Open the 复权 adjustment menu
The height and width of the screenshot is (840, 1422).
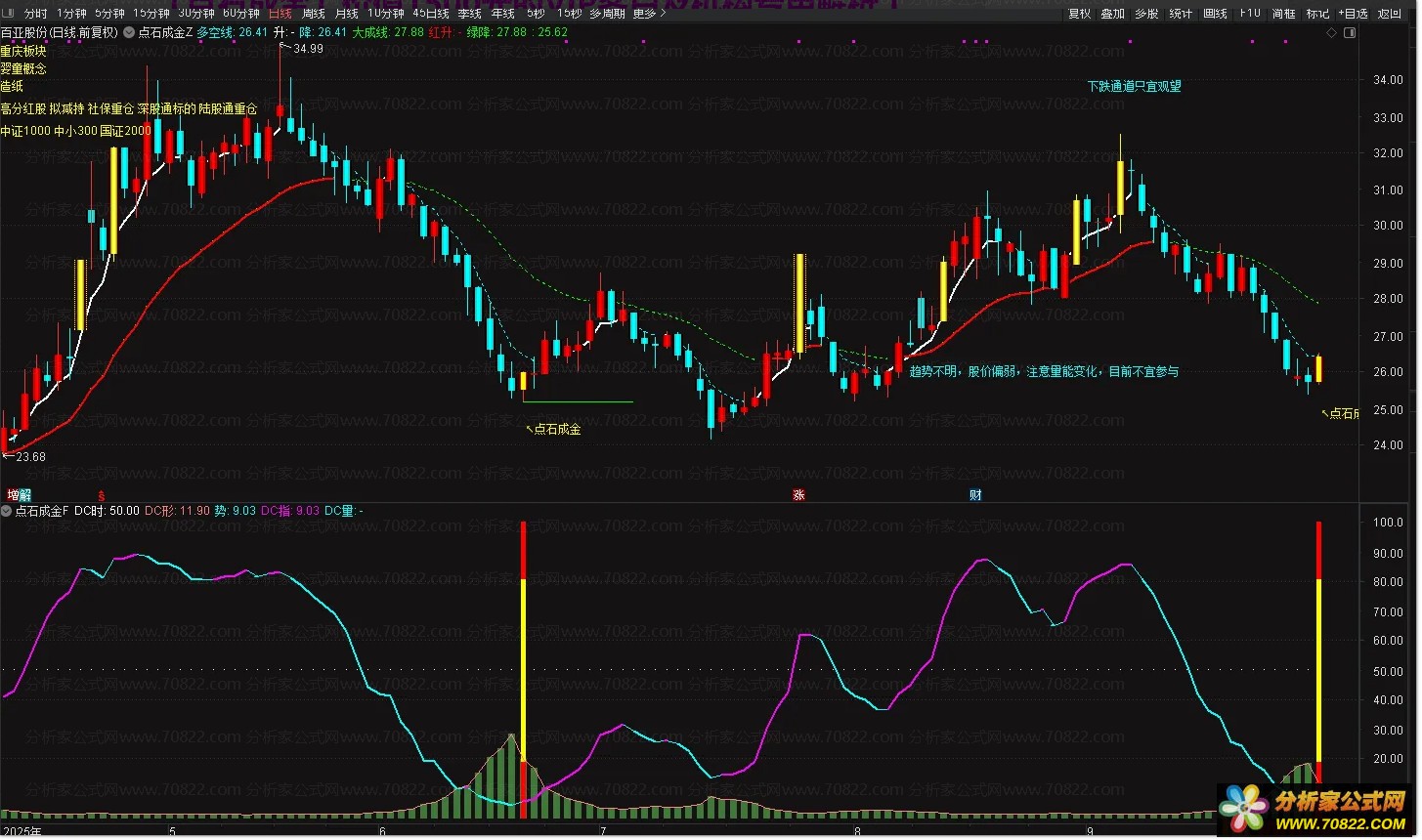1079,14
